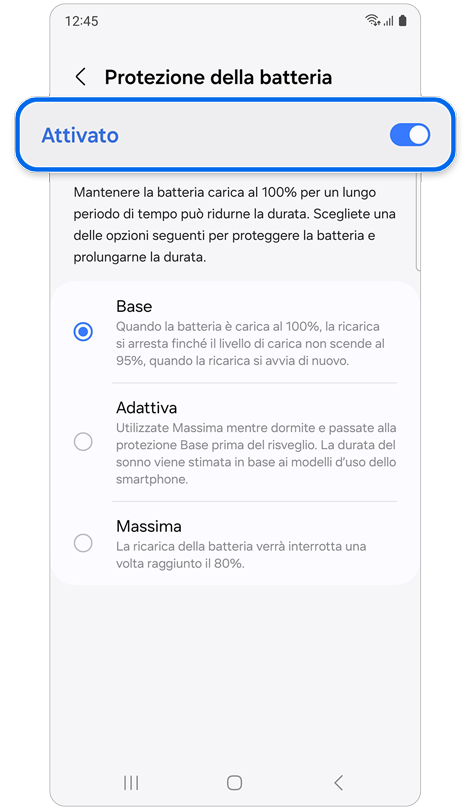Tap the Adattiva description paragraph

point(256,453)
